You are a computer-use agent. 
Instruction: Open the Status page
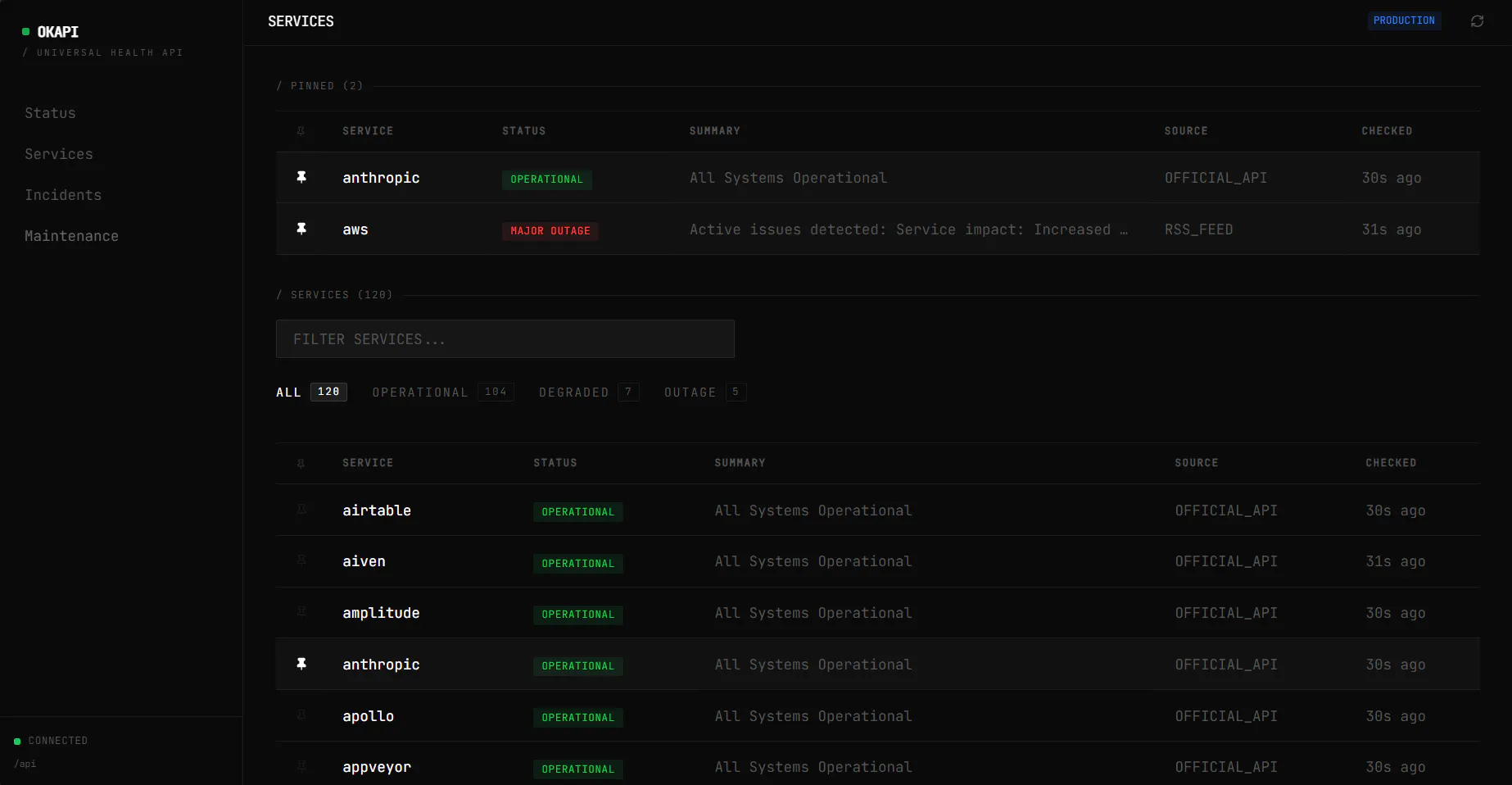[50, 113]
